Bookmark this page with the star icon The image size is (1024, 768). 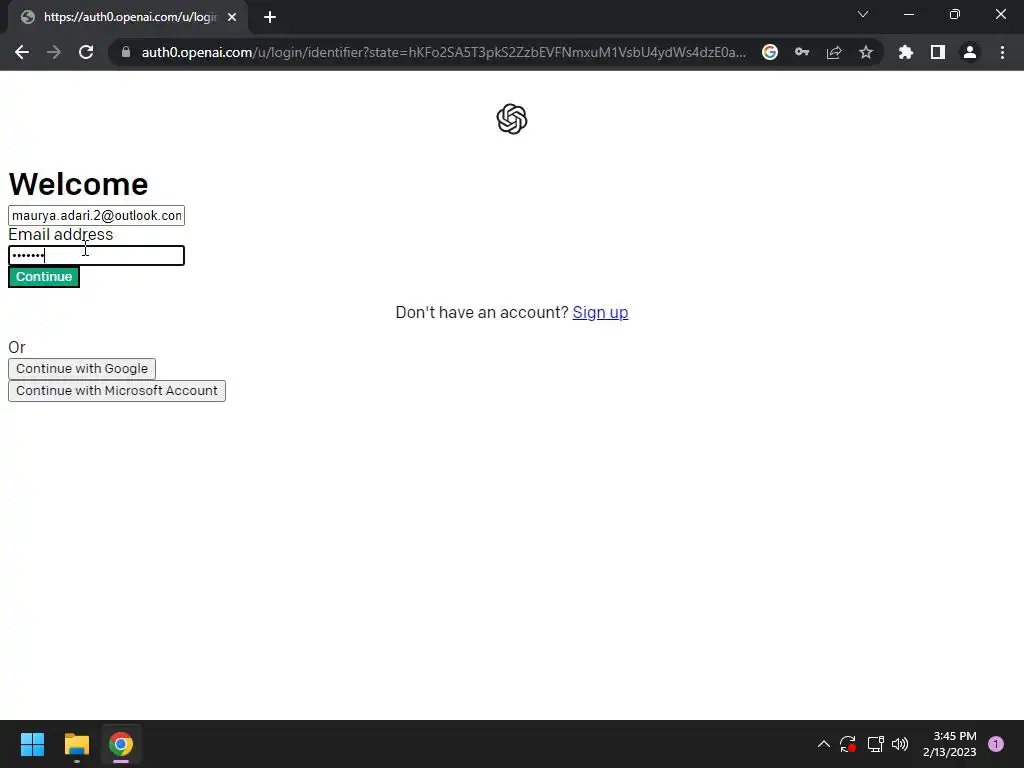click(866, 52)
